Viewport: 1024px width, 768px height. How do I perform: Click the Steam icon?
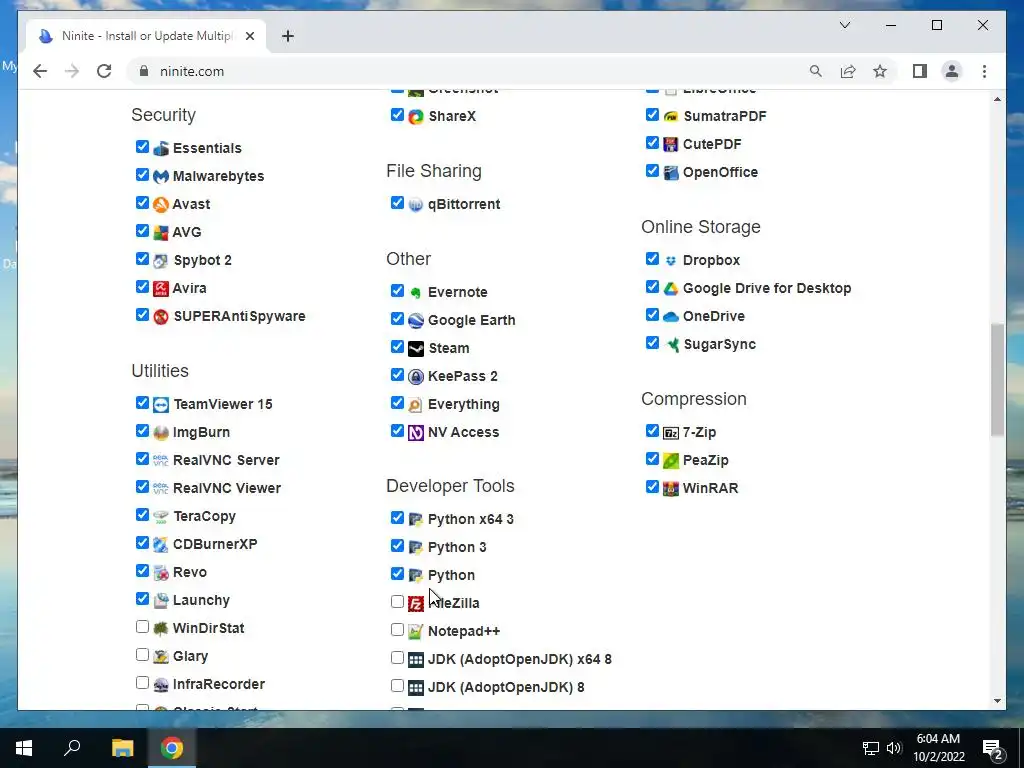pyautogui.click(x=416, y=349)
